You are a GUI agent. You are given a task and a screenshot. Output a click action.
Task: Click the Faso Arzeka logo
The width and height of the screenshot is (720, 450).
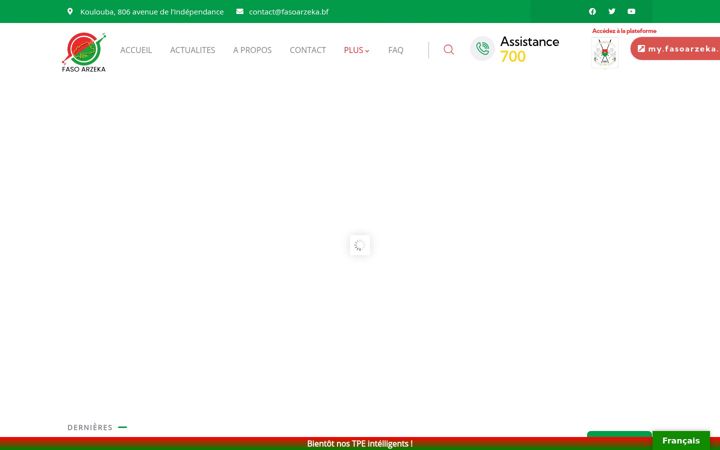(84, 52)
